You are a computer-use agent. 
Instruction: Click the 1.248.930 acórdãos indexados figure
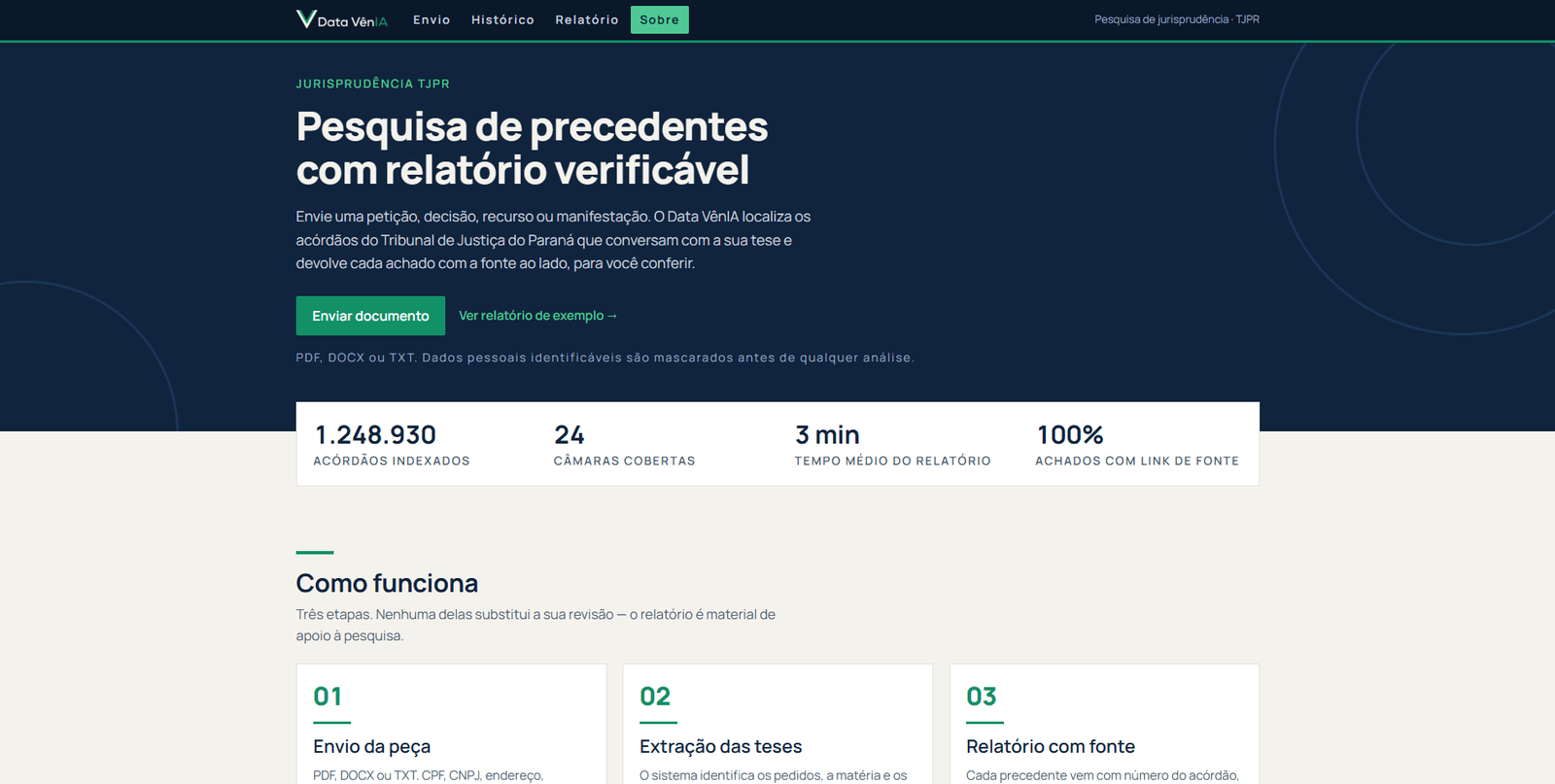click(x=392, y=444)
